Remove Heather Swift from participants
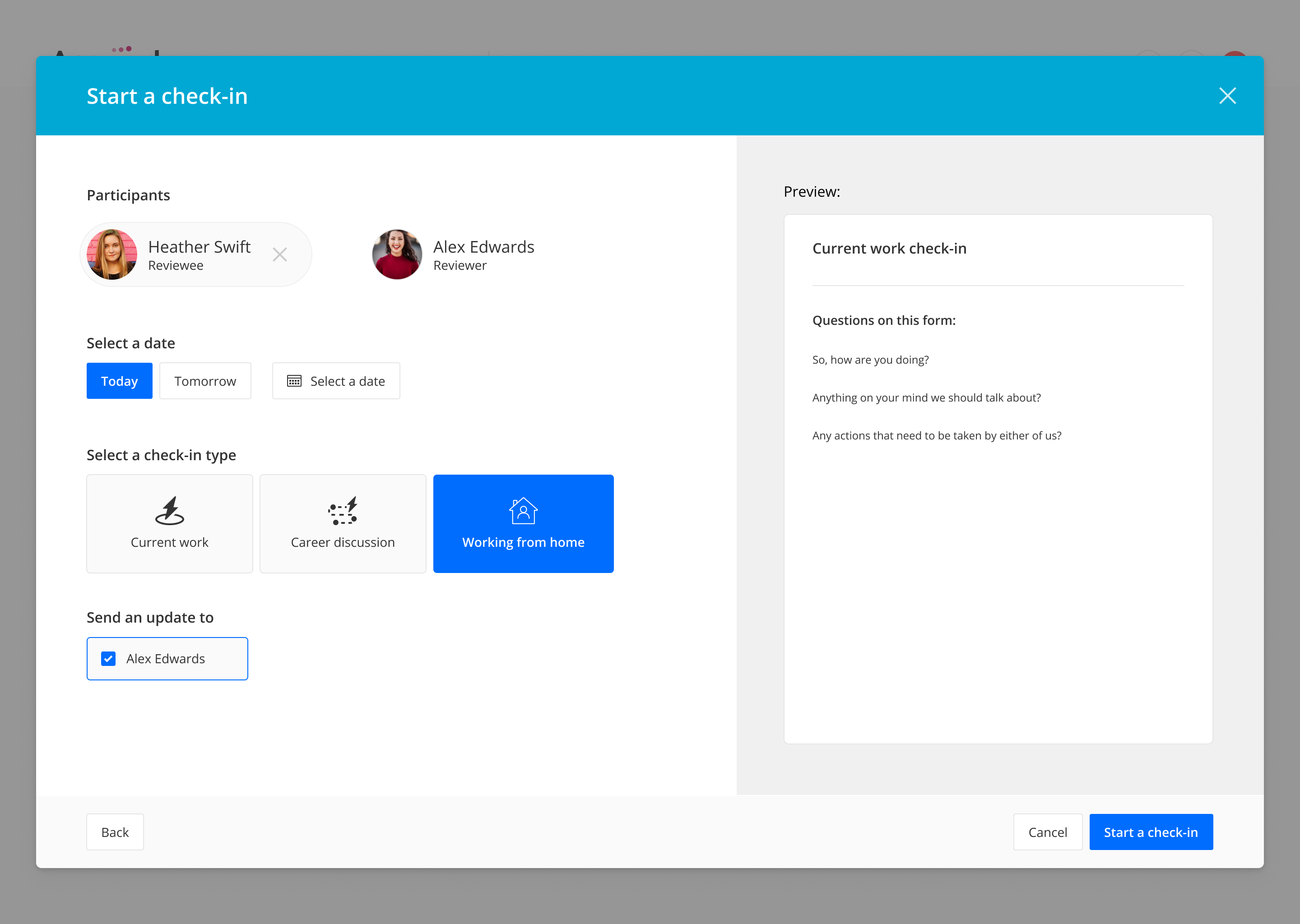This screenshot has height=924, width=1300. point(279,254)
